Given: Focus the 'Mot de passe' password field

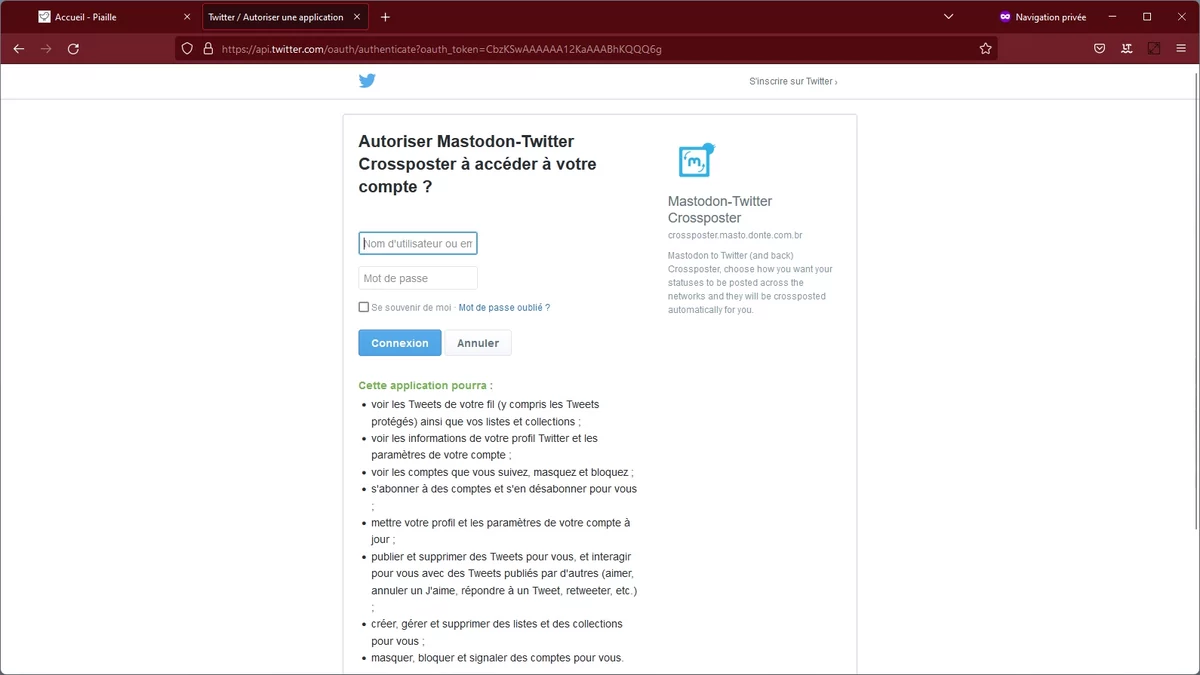Looking at the screenshot, I should coord(418,278).
